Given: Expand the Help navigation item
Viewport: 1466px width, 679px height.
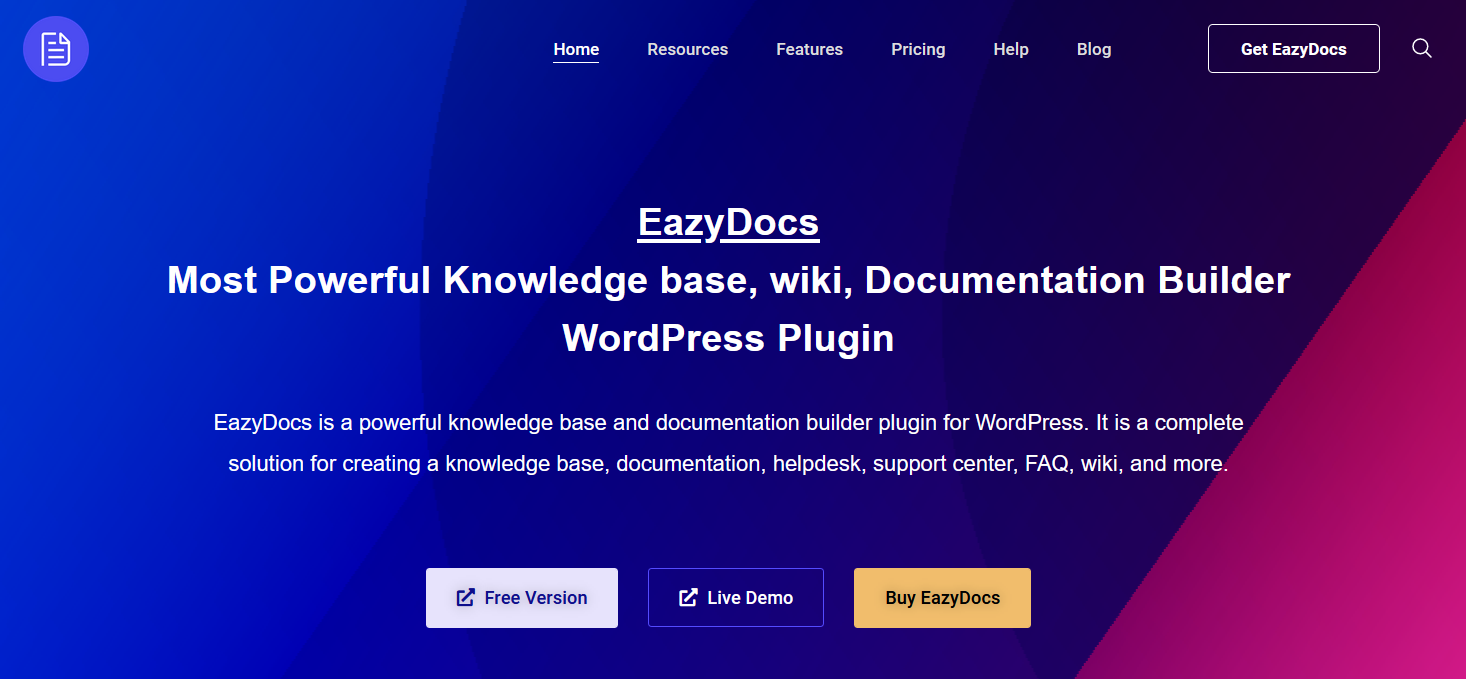Looking at the screenshot, I should pos(1010,49).
